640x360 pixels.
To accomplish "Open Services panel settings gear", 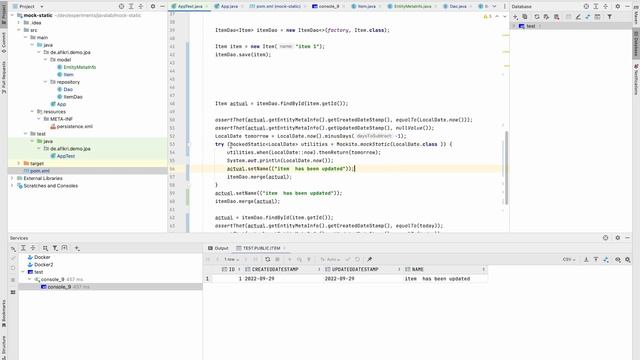I will pos(618,238).
